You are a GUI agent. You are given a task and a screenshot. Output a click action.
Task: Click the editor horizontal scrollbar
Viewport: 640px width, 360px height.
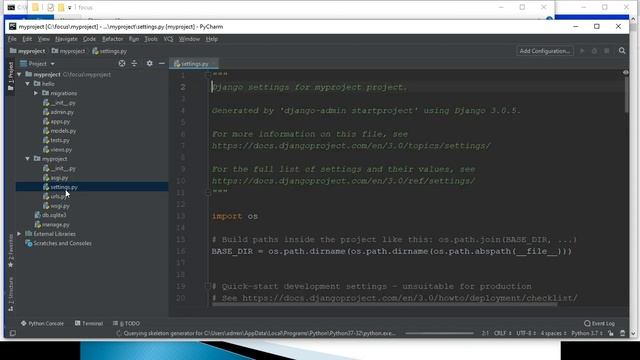(x=384, y=304)
